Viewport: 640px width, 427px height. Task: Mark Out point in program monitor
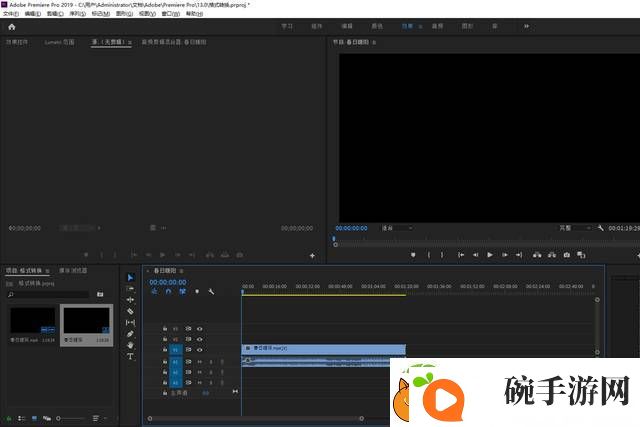click(x=442, y=255)
